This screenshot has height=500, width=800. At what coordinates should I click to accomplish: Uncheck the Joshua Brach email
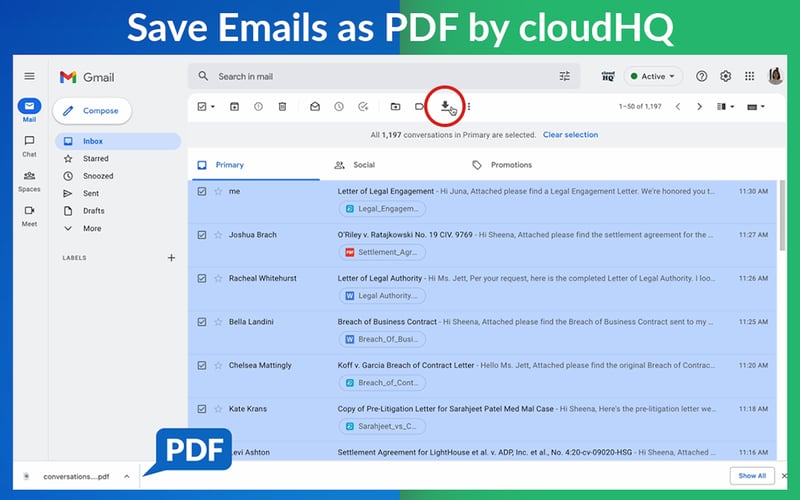point(202,235)
